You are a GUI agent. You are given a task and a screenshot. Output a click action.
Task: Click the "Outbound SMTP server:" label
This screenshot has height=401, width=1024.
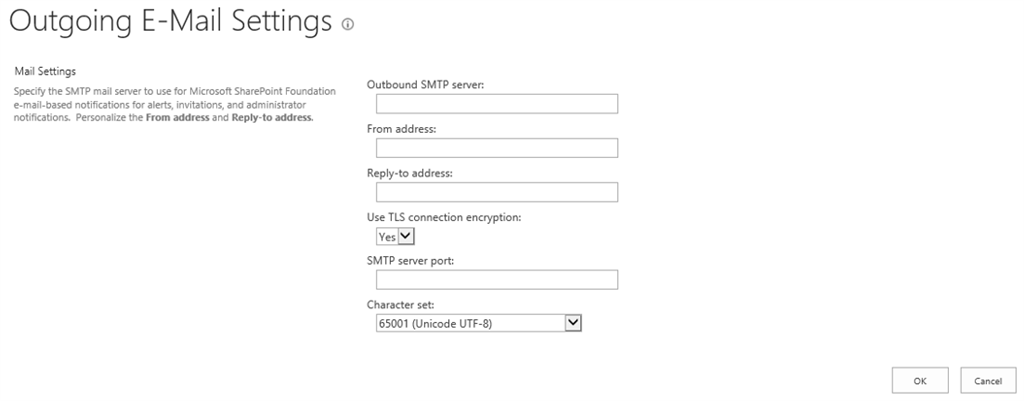pyautogui.click(x=426, y=85)
